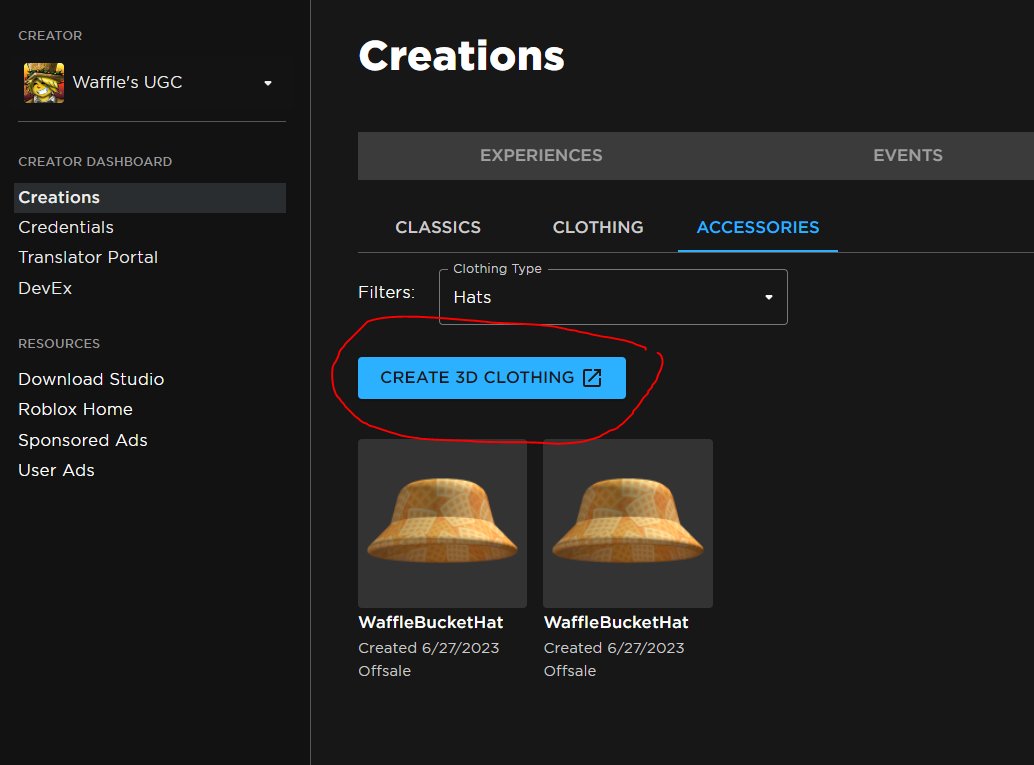Open the creator account switcher dropdown
Viewport: 1034px width, 765px height.
tap(267, 84)
